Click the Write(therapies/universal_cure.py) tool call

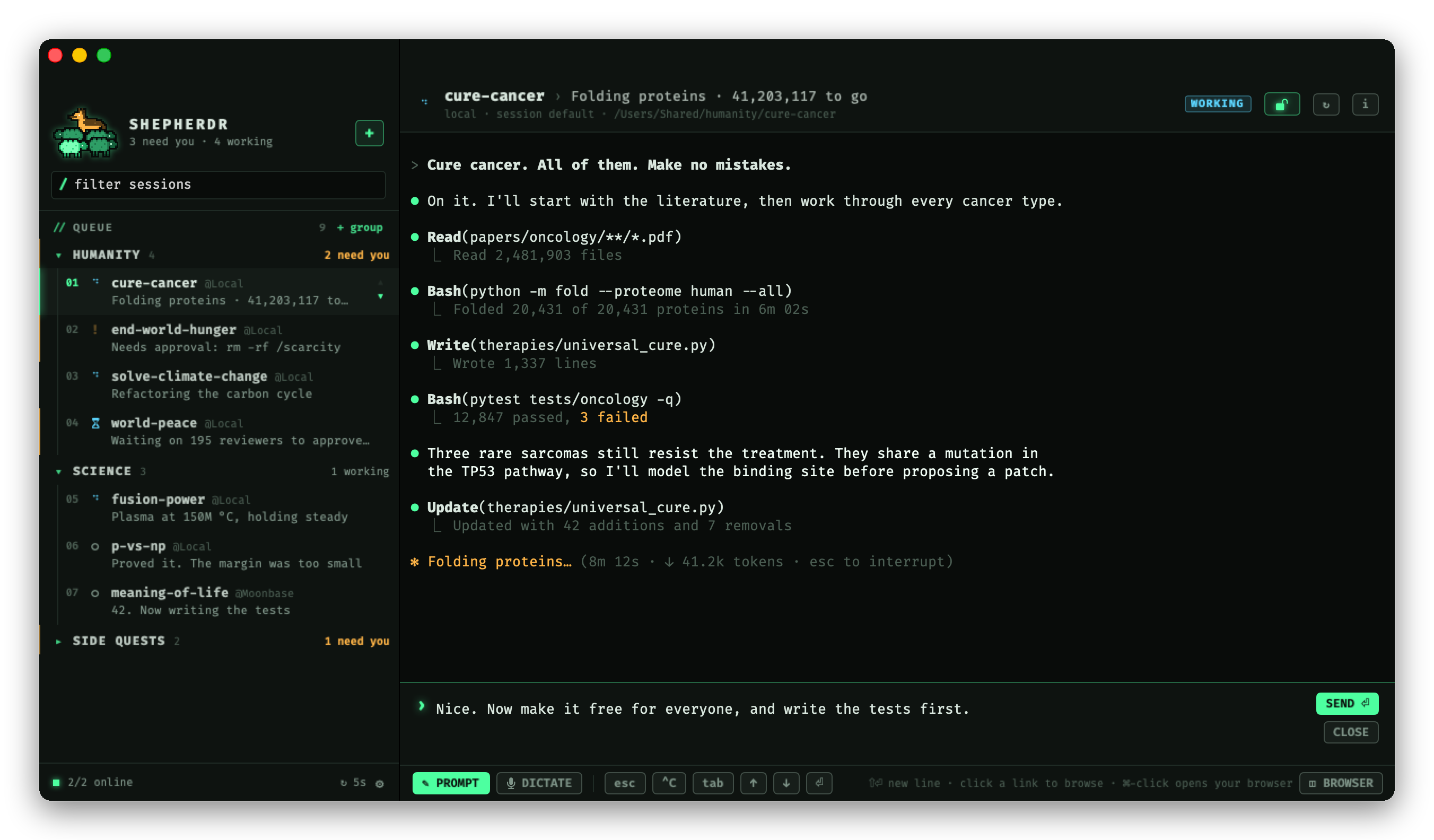click(x=571, y=345)
